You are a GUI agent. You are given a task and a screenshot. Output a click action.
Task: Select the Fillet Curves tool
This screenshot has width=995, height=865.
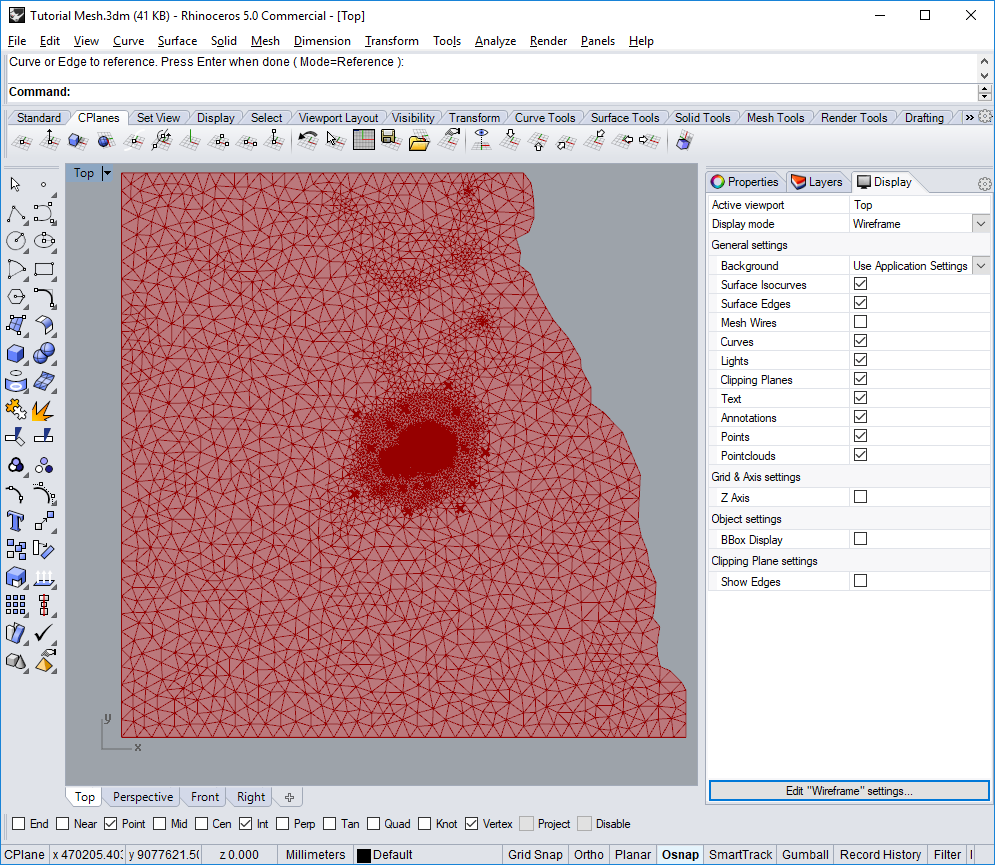point(44,297)
